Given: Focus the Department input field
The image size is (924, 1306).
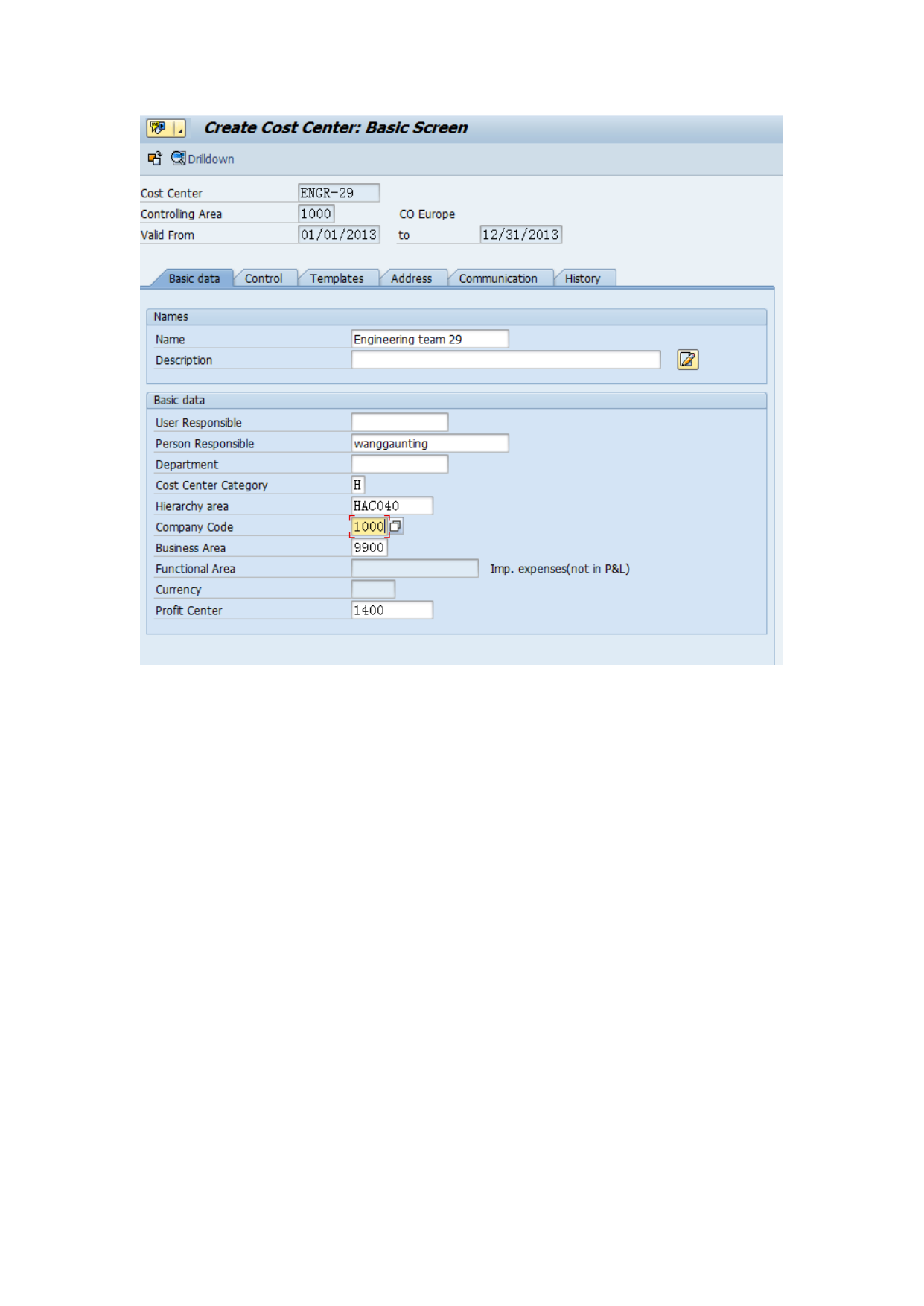Looking at the screenshot, I should tap(400, 464).
